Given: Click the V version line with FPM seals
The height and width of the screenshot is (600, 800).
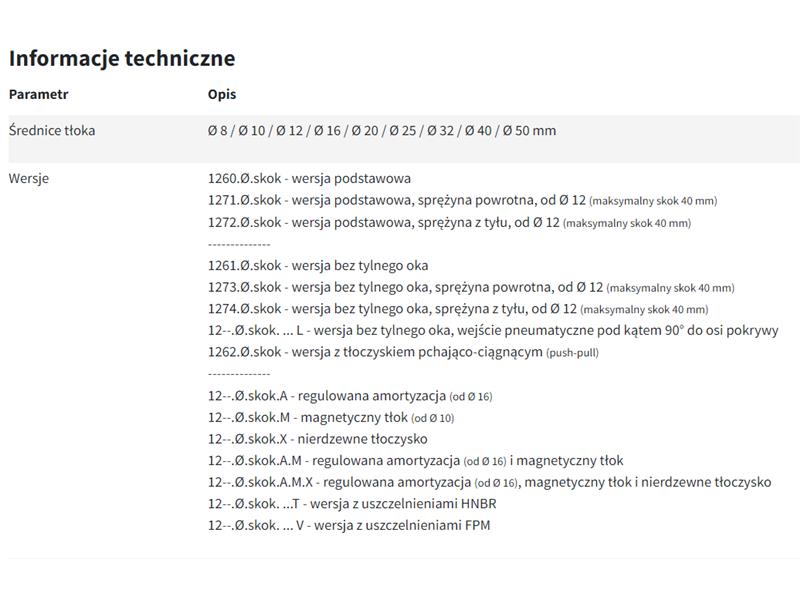Looking at the screenshot, I should coord(349,525).
